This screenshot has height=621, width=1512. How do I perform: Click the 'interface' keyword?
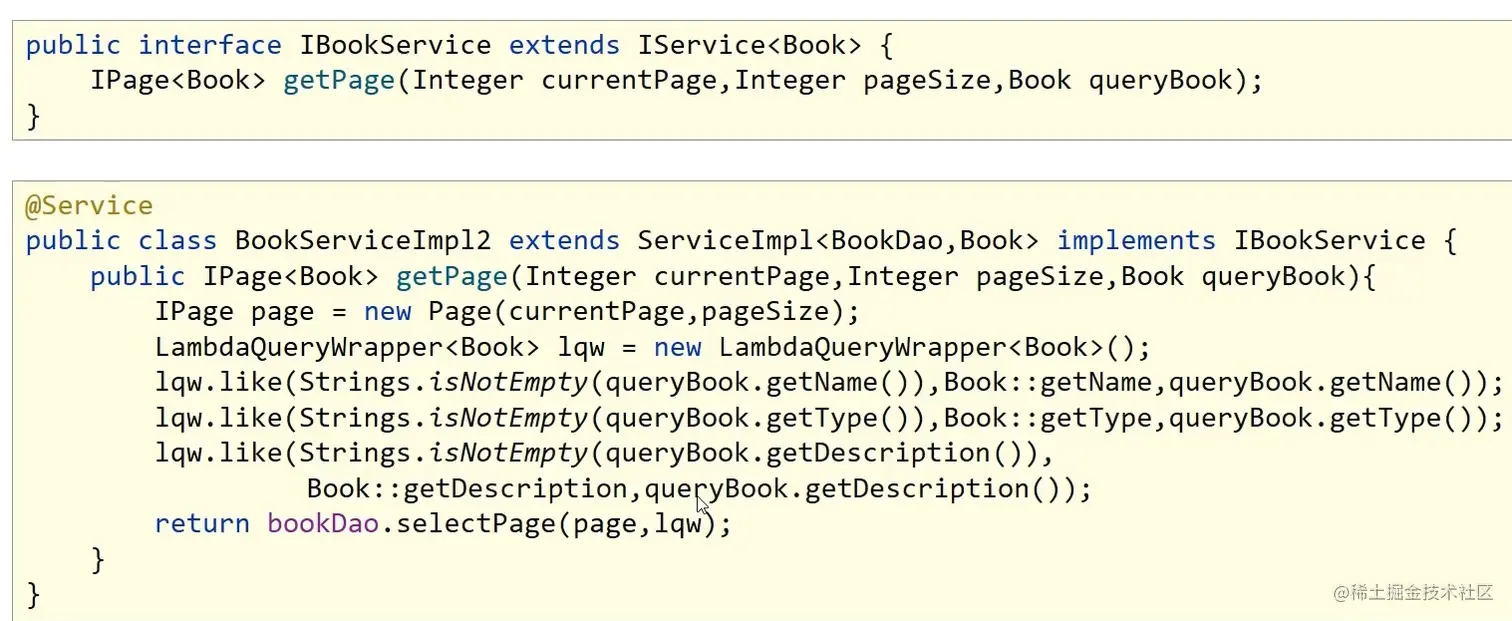[210, 46]
